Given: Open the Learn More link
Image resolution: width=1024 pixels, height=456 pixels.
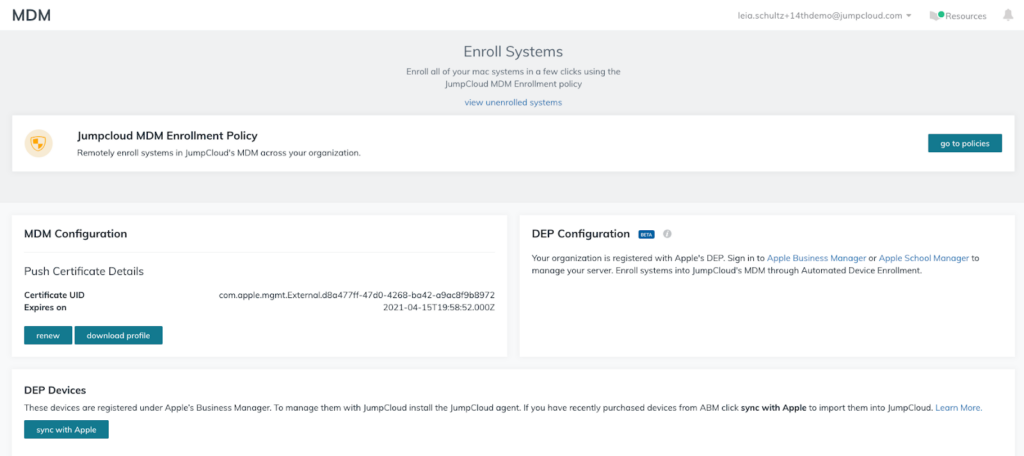Looking at the screenshot, I should click(x=958, y=408).
